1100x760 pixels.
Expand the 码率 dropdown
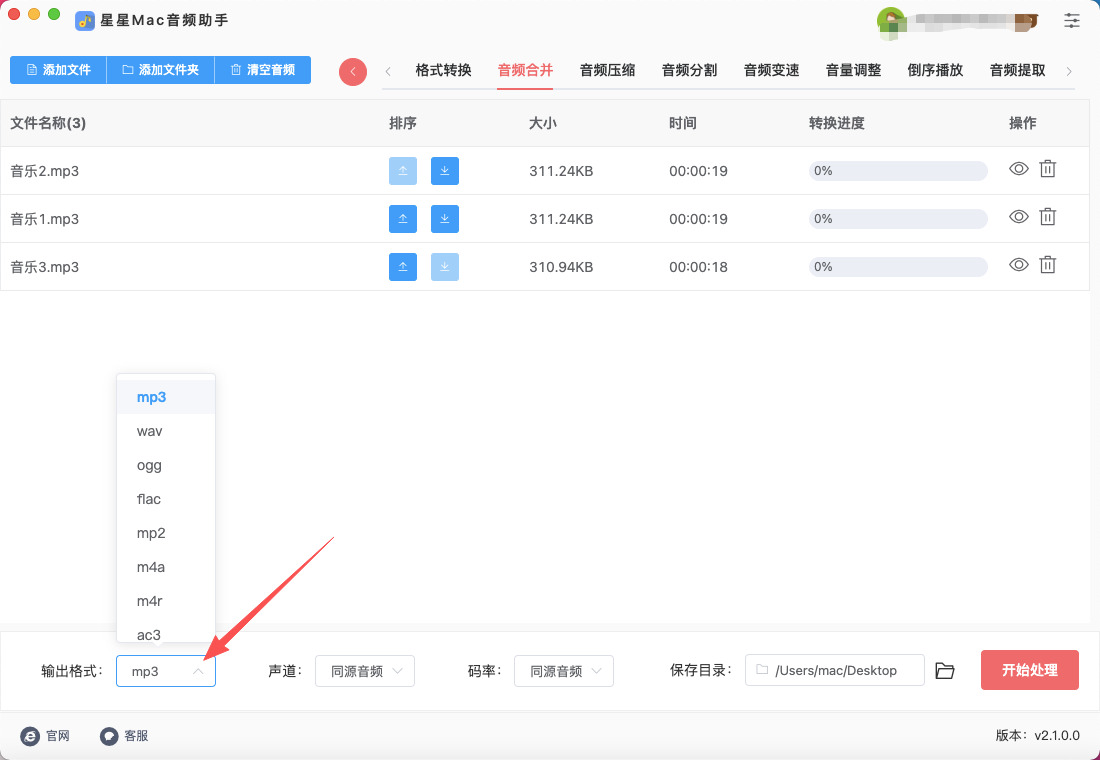pos(563,672)
